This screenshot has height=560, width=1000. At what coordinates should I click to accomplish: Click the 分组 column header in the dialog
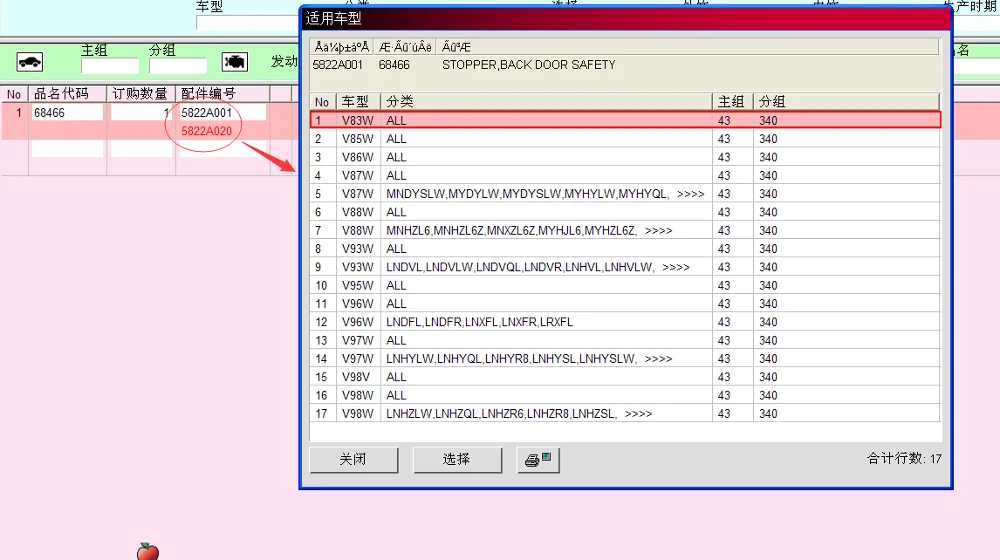click(x=846, y=101)
